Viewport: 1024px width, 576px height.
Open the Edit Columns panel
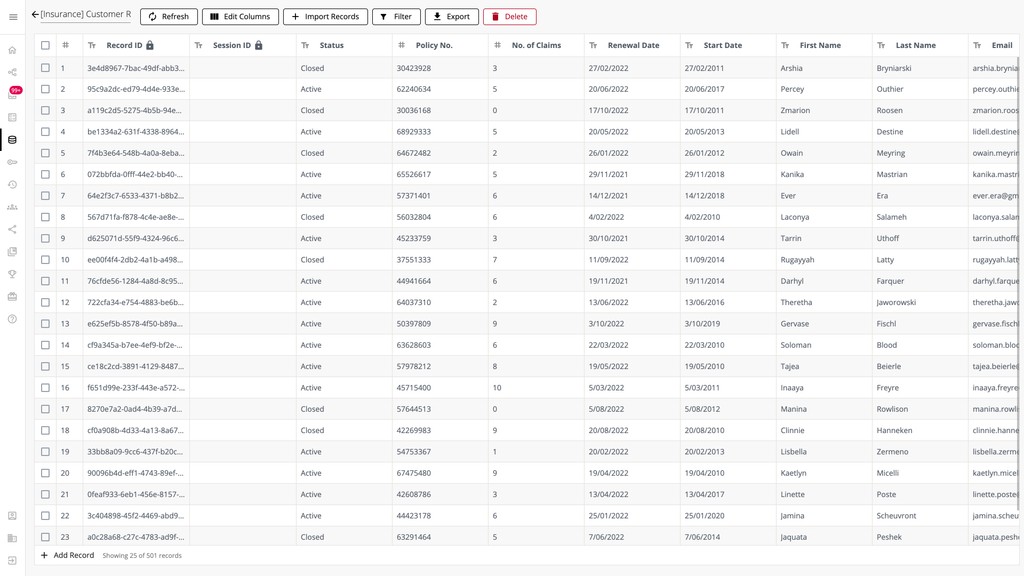tap(241, 16)
